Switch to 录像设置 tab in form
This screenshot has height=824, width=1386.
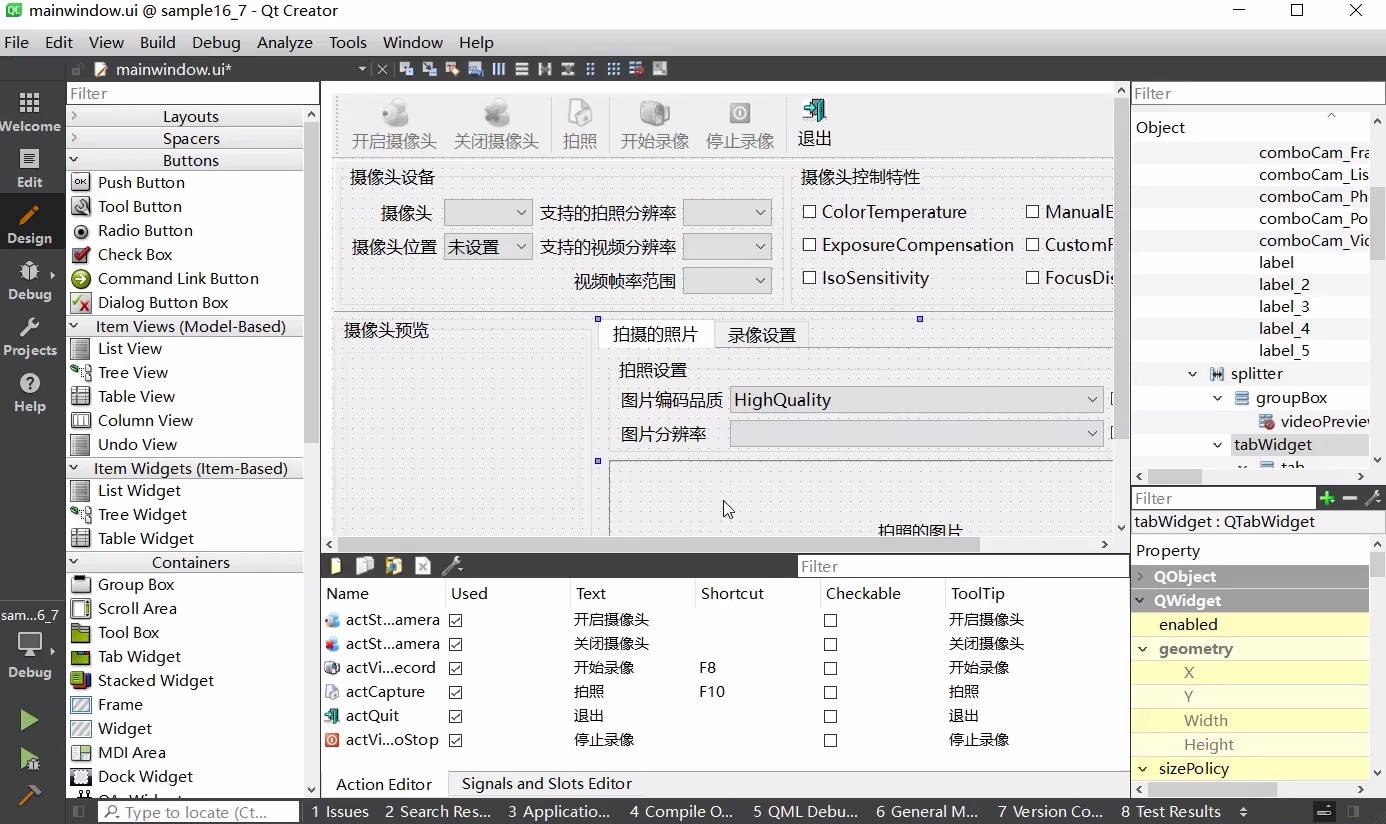(762, 335)
